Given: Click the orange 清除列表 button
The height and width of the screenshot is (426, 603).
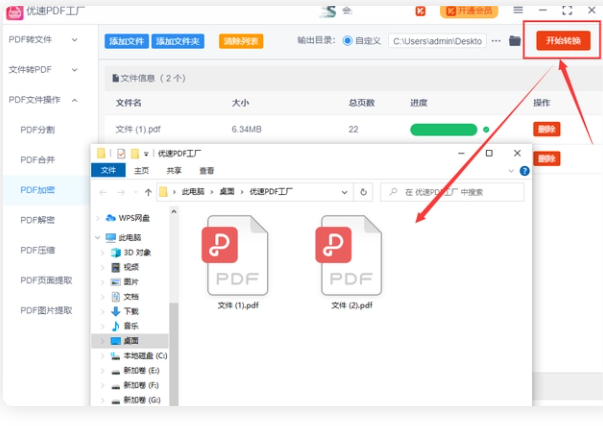Looking at the screenshot, I should coord(241,41).
